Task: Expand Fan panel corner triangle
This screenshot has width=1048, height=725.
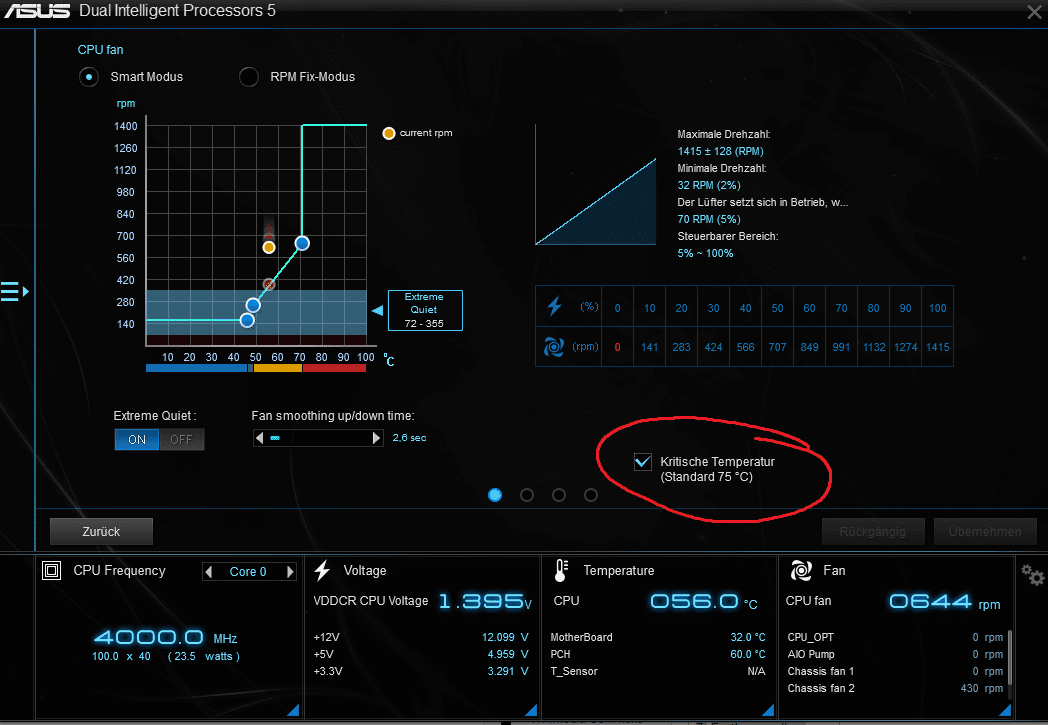Action: [x=1005, y=710]
